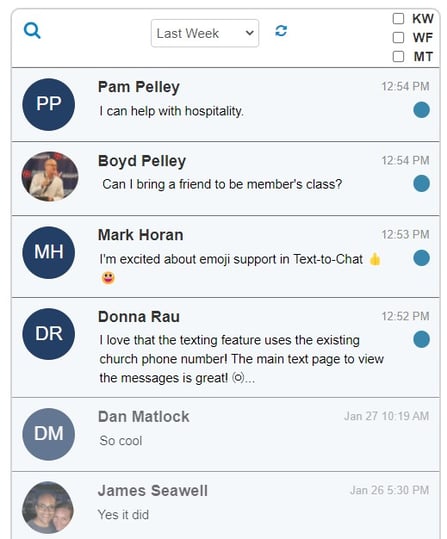Open Boyd Pelley's profile photo
447x539 pixels.
(x=50, y=176)
